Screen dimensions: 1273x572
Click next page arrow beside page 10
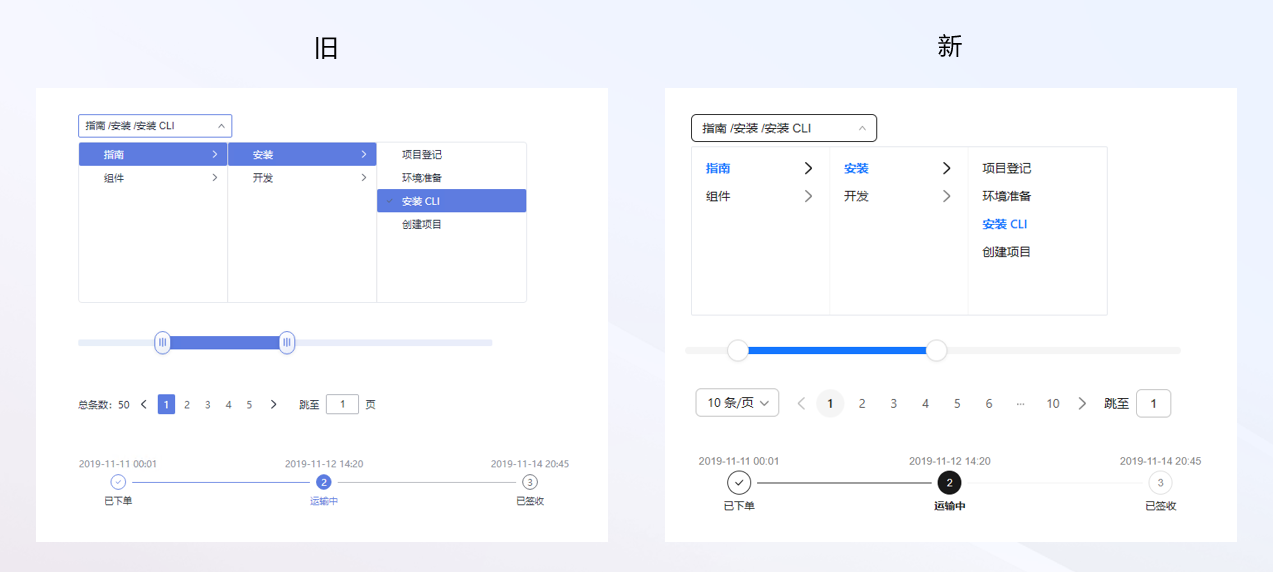[1082, 404]
